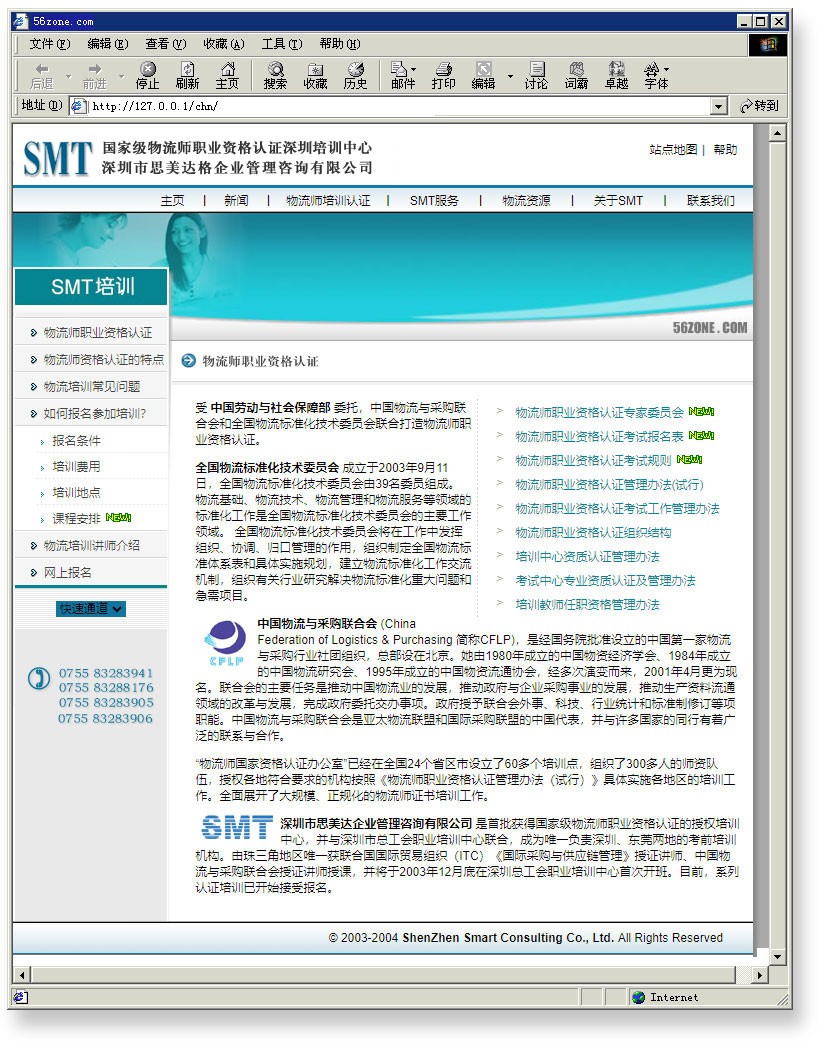826x1048 pixels.
Task: Click the 字体 (Fonts) toolbar icon
Action: coord(655,75)
